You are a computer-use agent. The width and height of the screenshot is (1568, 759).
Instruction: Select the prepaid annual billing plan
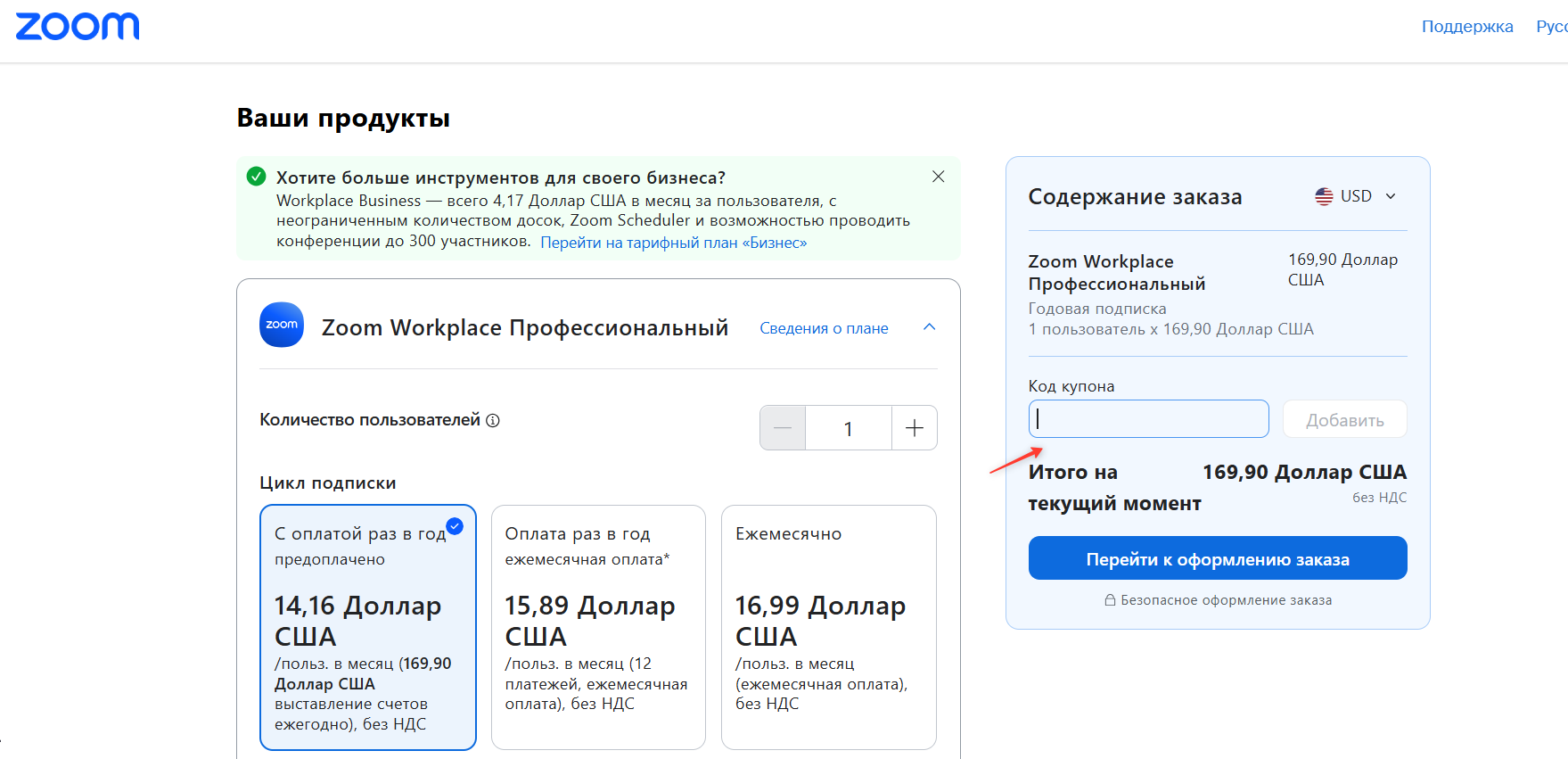(368, 628)
